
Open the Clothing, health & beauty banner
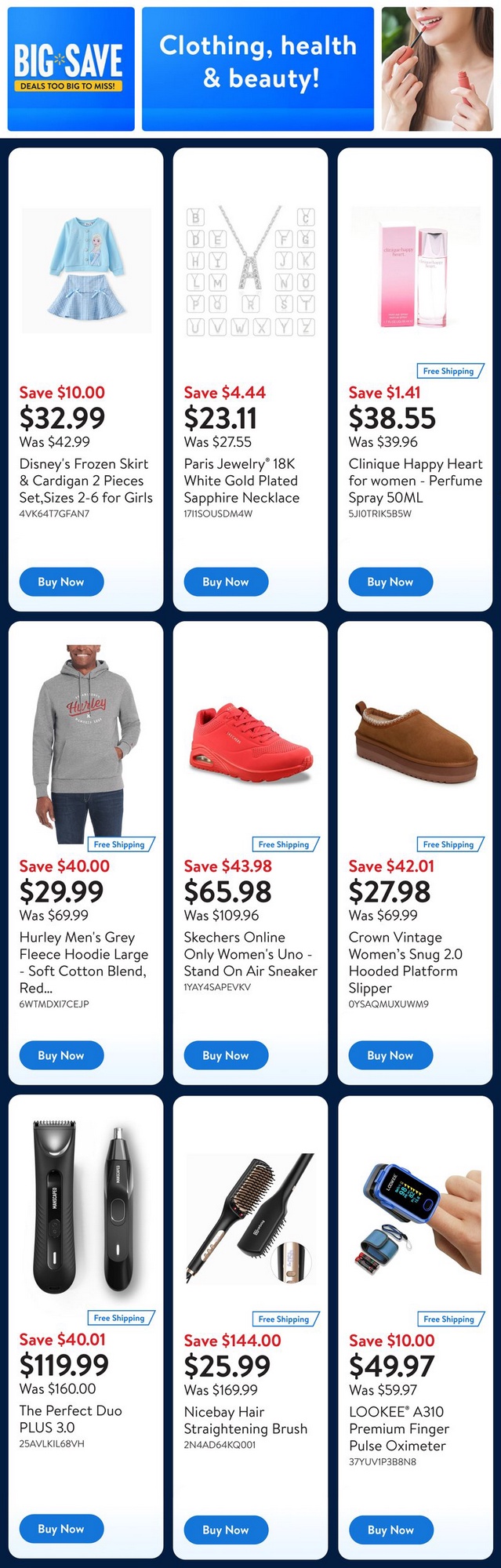click(x=257, y=69)
